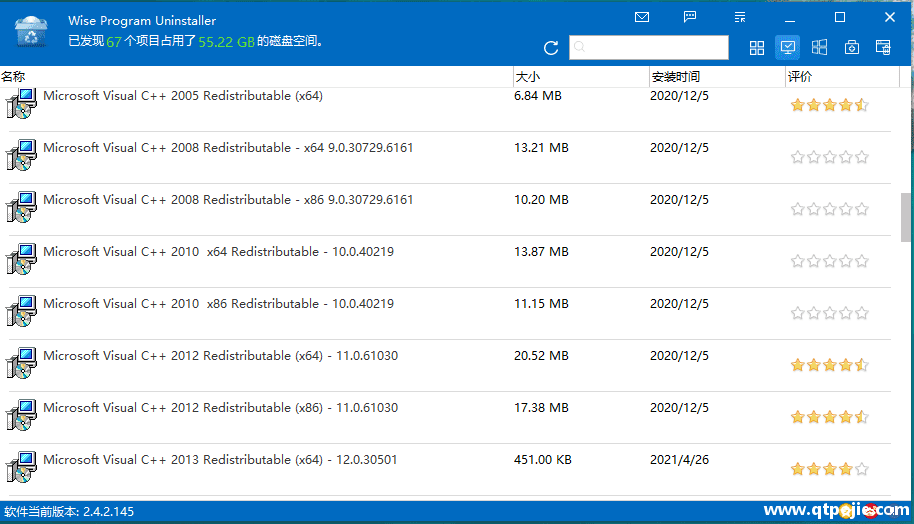Click star rating of 2012 (x64) row
This screenshot has height=524, width=914.
coord(829,365)
